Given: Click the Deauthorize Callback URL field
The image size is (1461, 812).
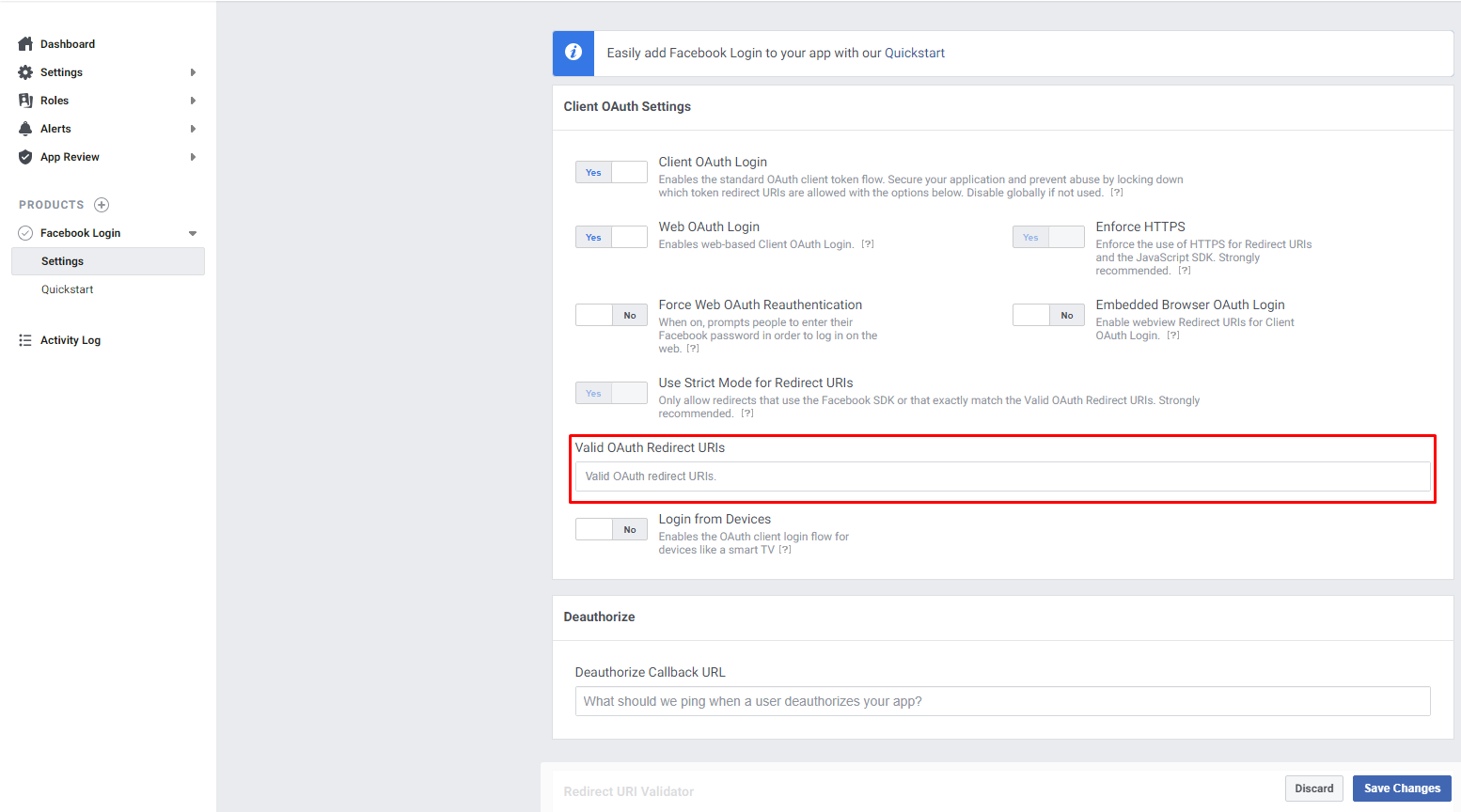Looking at the screenshot, I should [x=1002, y=701].
